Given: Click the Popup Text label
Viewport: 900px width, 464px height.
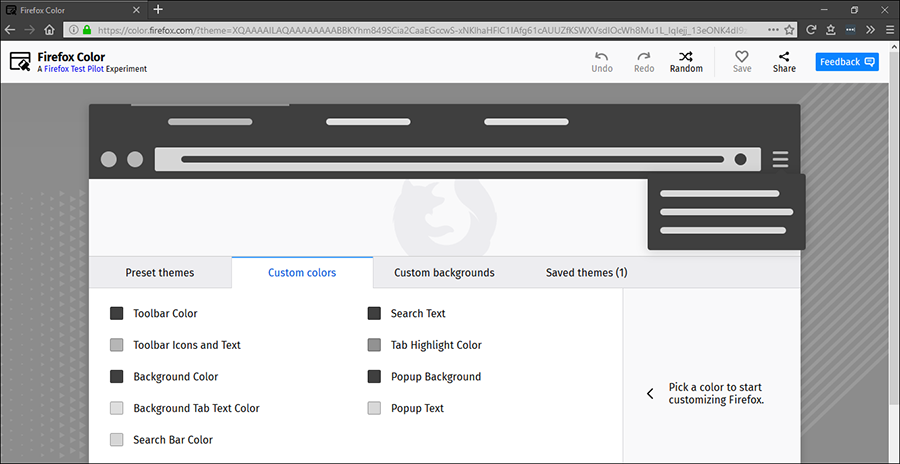Looking at the screenshot, I should coord(417,408).
